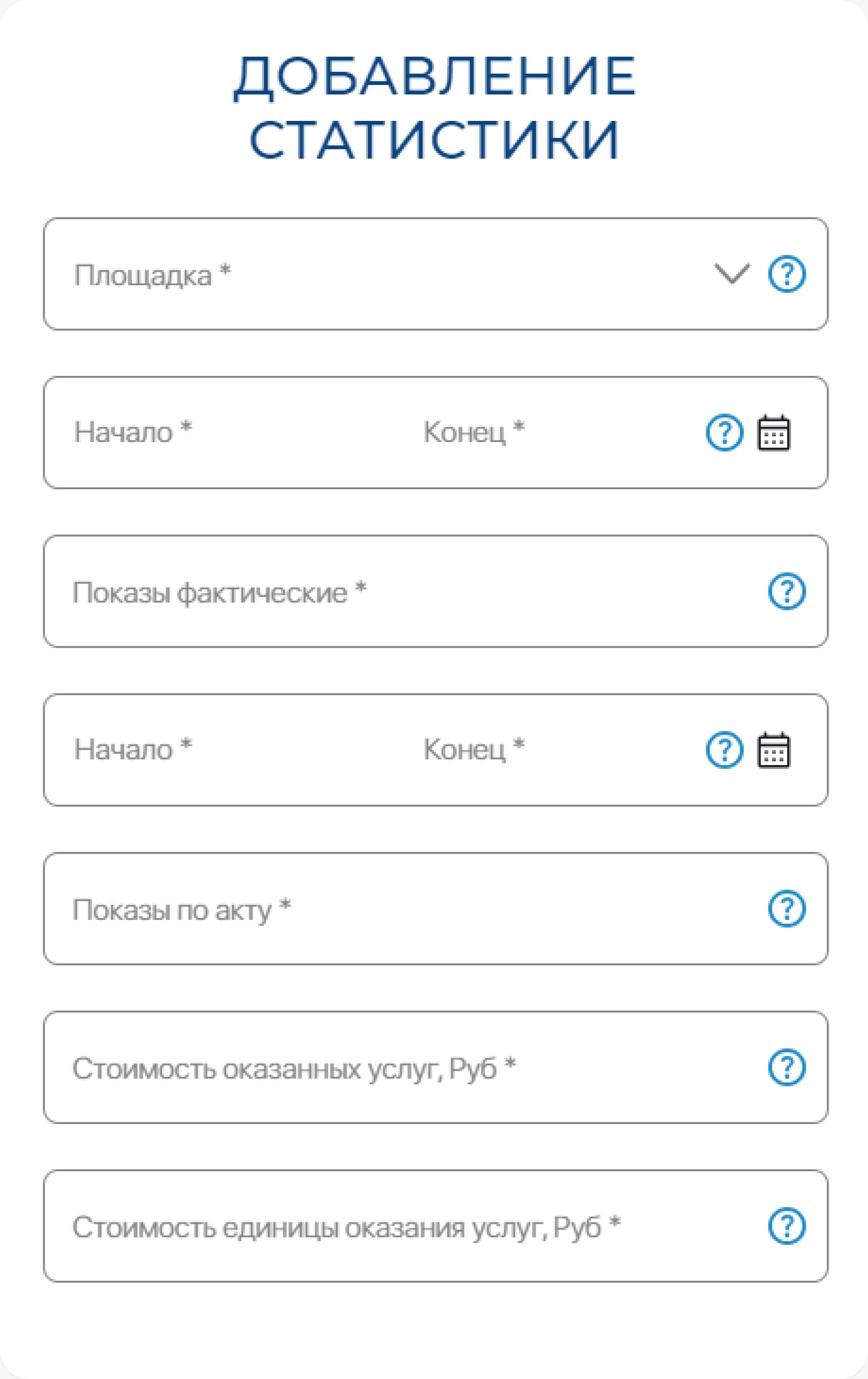Click the help icon in Площадка field
This screenshot has width=868, height=1379.
pyautogui.click(x=787, y=274)
